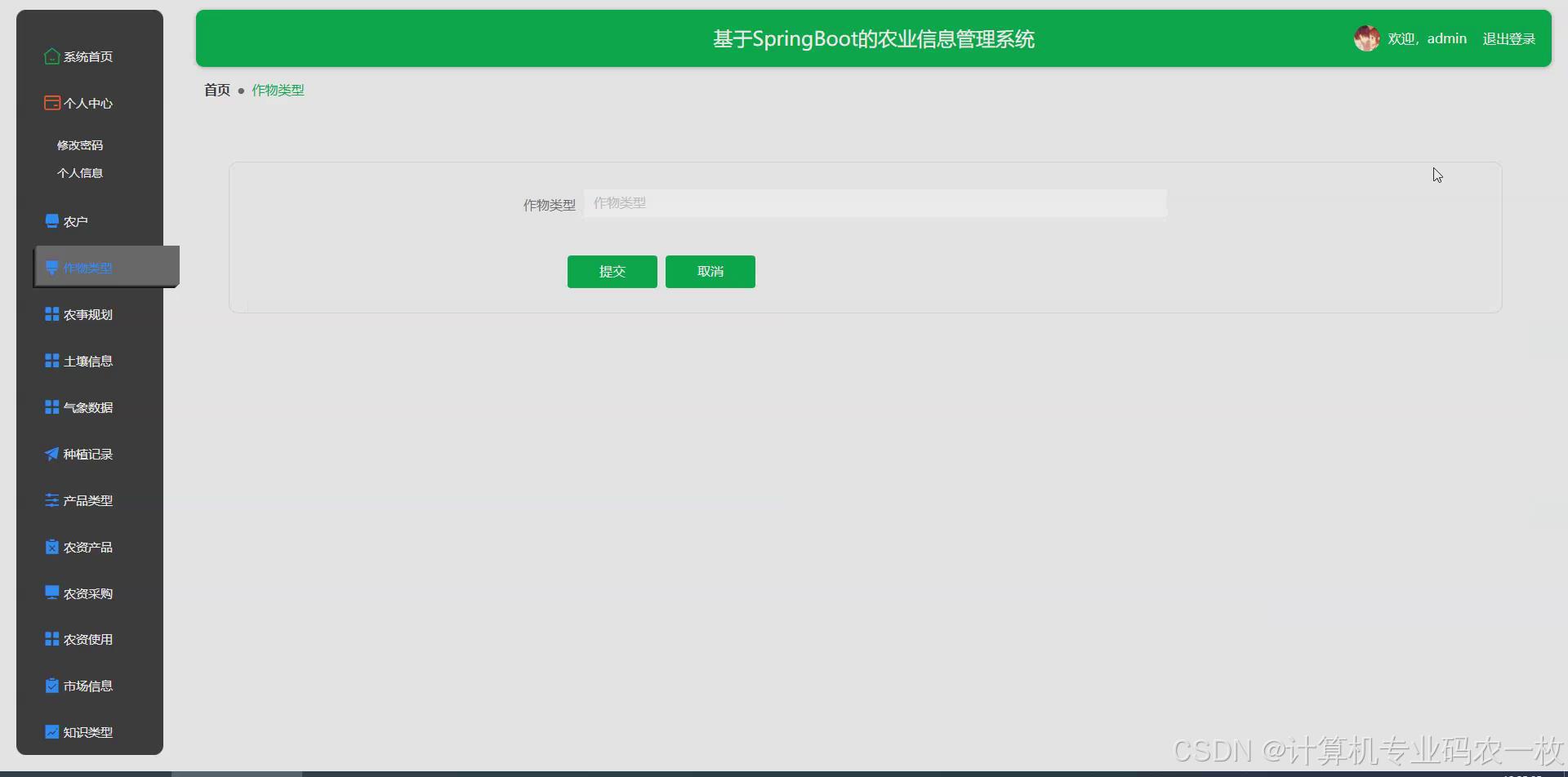
Task: Click the 首页 breadcrumb link
Action: pos(216,90)
